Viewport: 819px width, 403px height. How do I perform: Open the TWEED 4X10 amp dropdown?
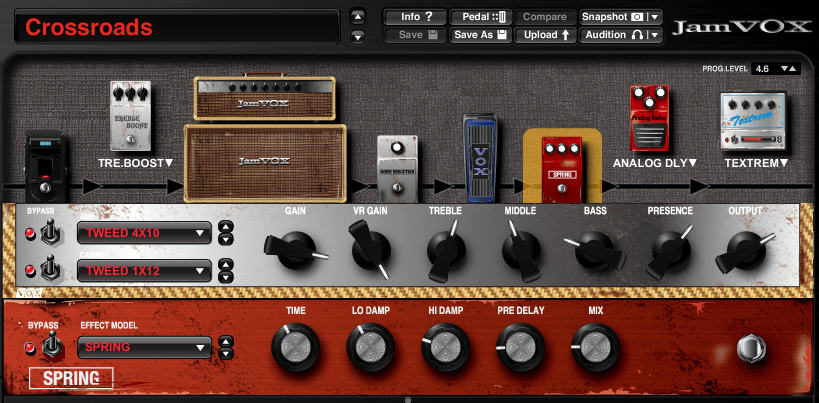pyautogui.click(x=145, y=233)
